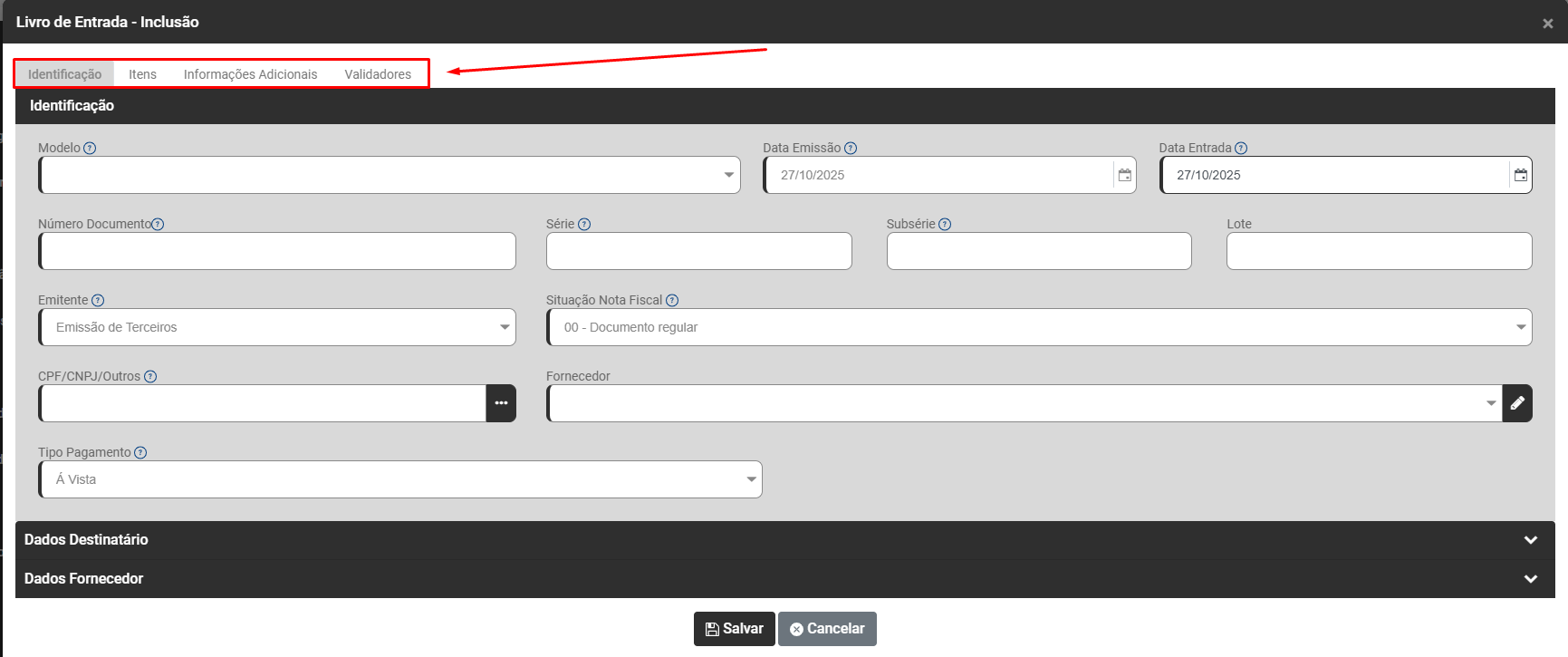
Task: Click the Identificação section header
Action: coord(785,106)
